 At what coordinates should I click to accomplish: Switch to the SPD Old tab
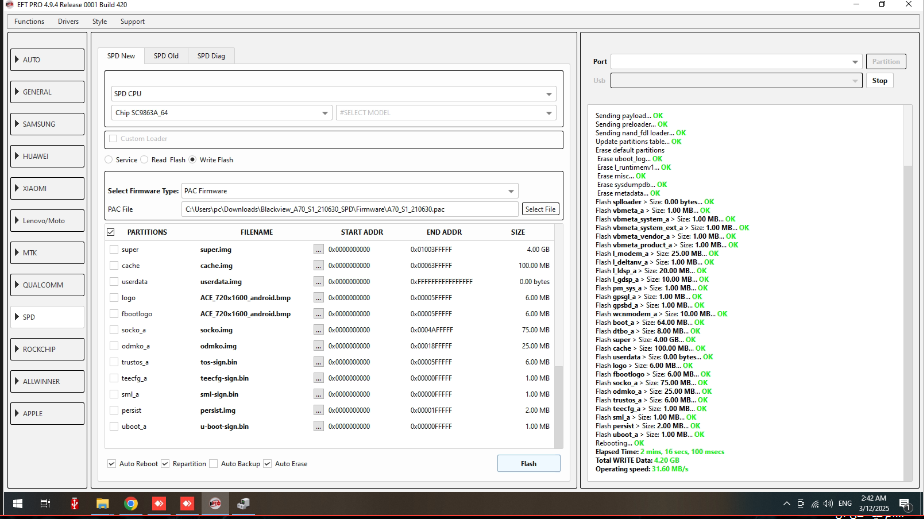click(x=166, y=56)
